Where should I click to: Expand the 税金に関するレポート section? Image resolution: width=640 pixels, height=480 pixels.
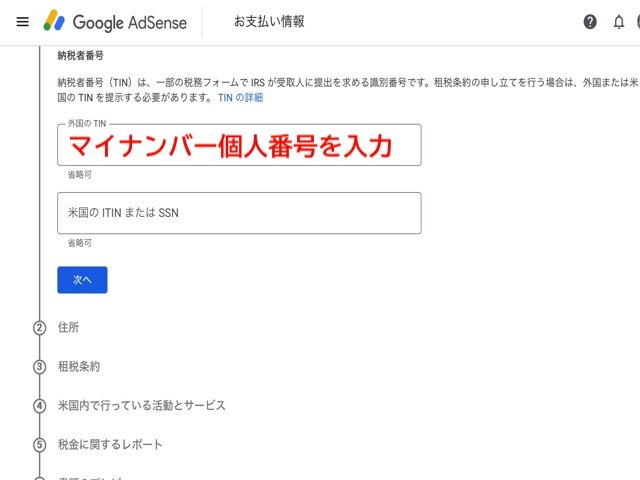click(110, 445)
